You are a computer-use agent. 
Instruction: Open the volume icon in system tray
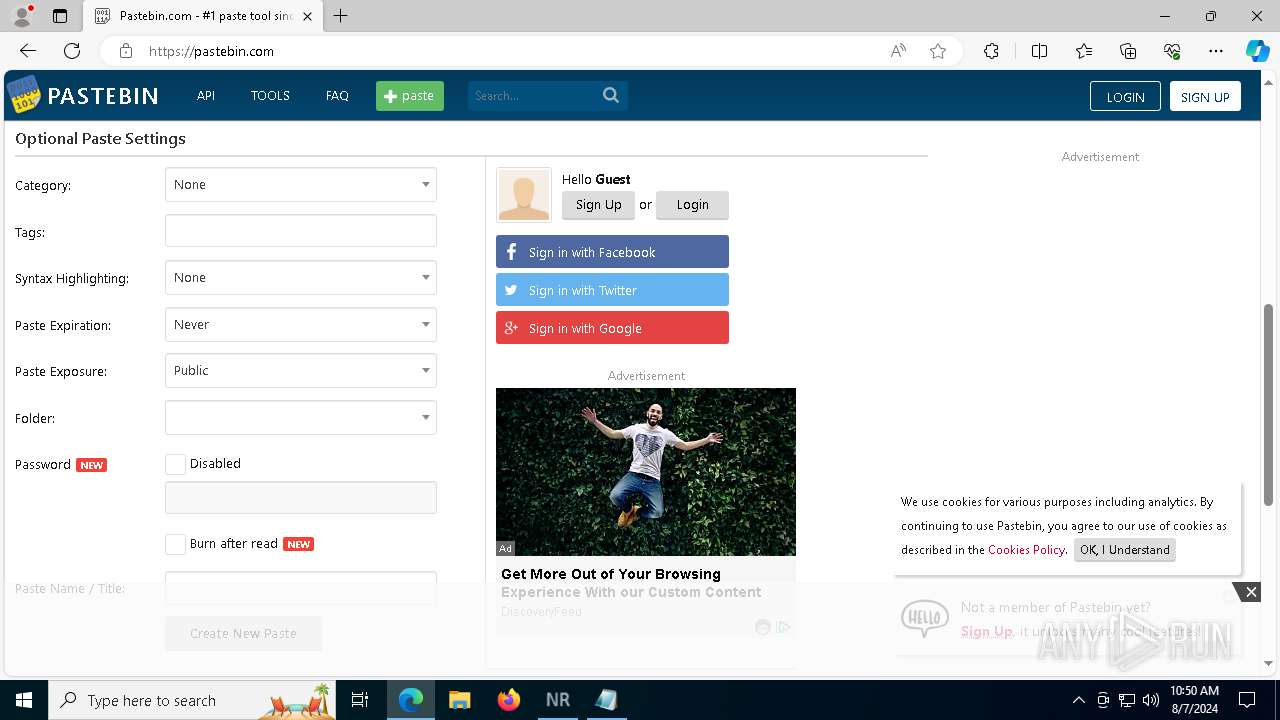pos(1151,700)
